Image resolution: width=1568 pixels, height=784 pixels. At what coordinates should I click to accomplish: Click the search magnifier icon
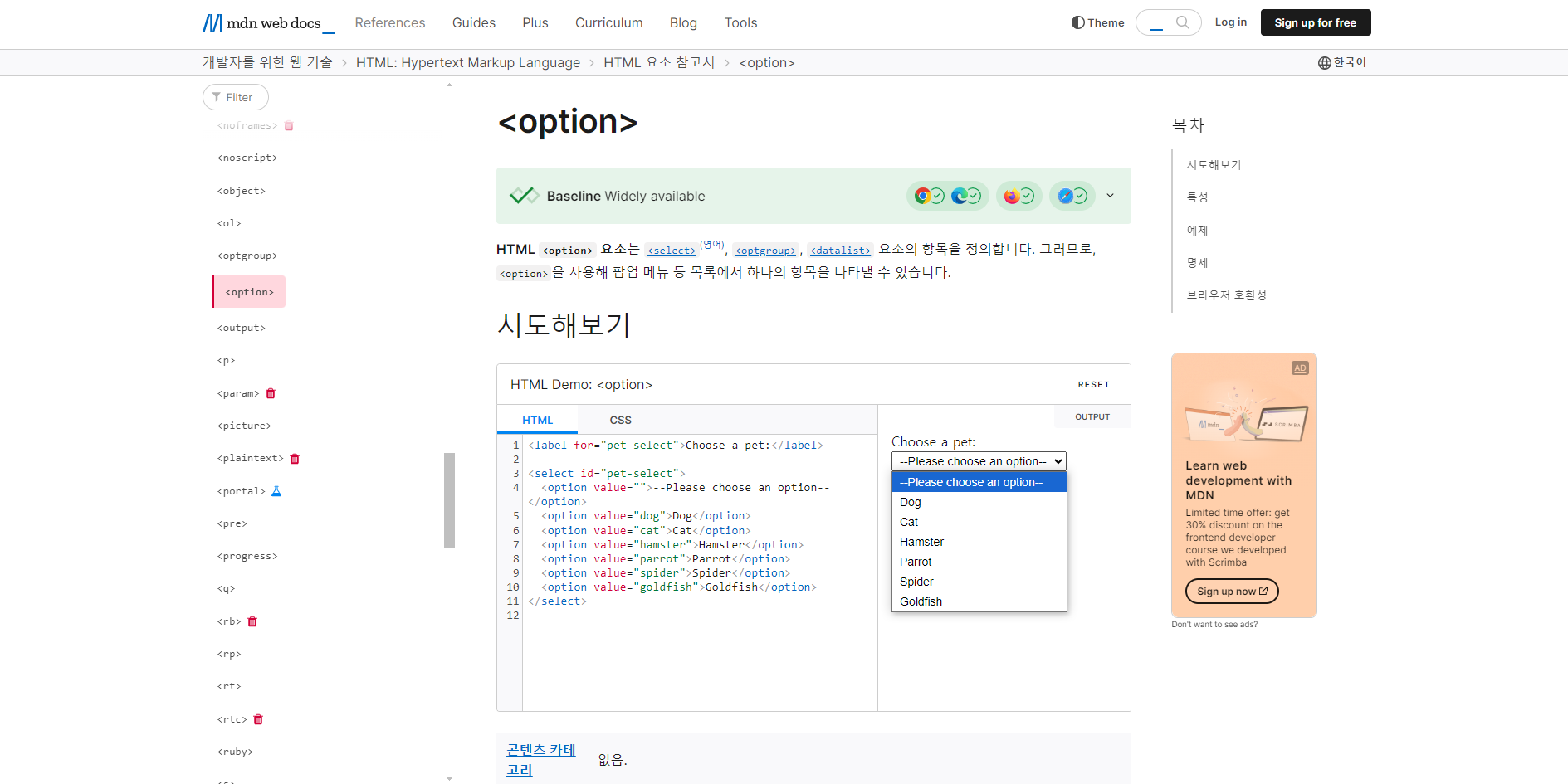tap(1183, 22)
